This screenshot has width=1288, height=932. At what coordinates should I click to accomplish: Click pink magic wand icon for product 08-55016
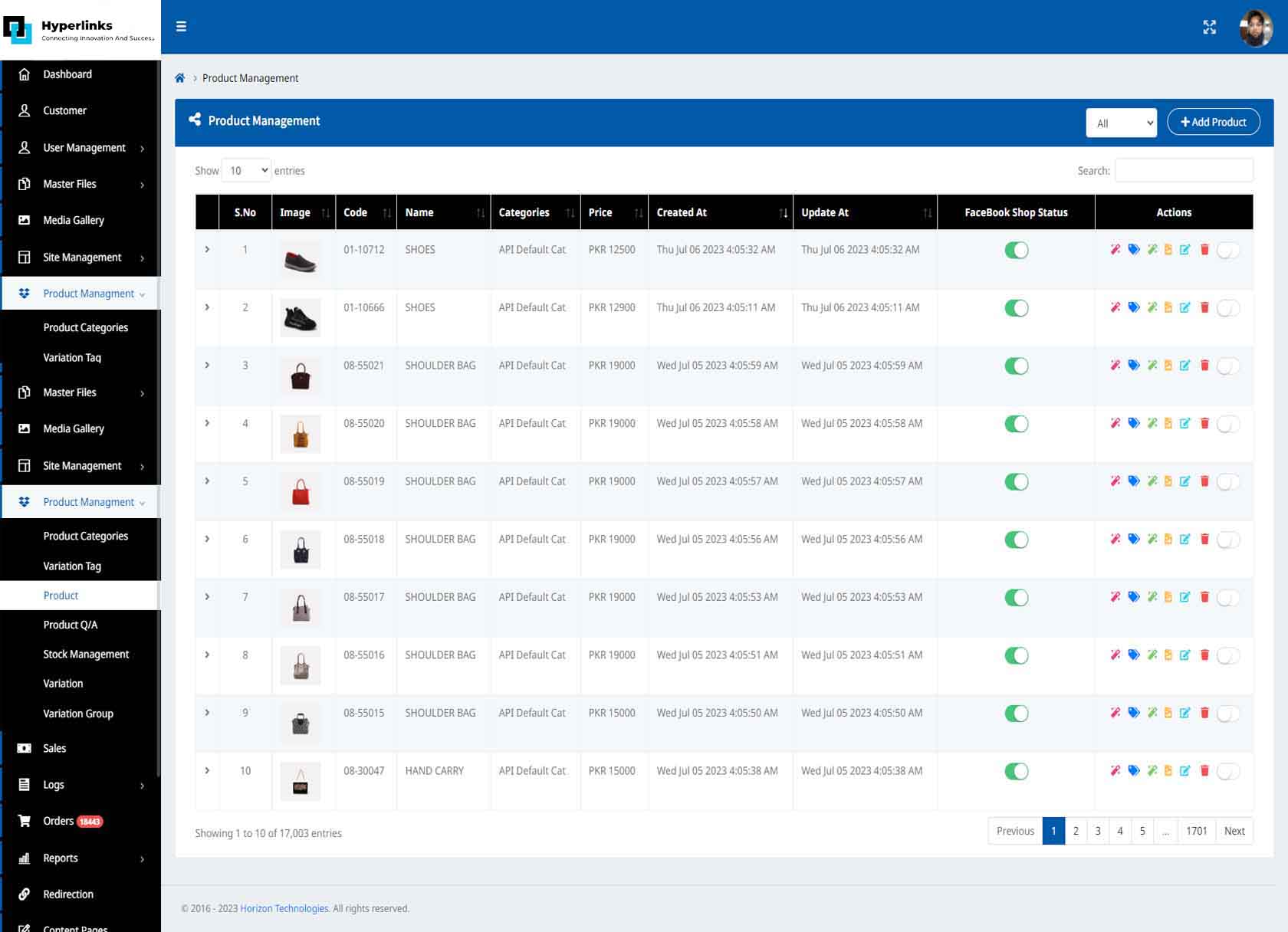1115,655
